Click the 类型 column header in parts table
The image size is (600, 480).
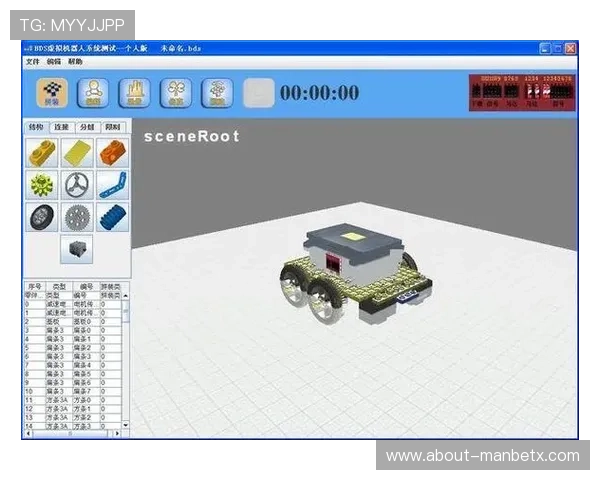tap(59, 286)
